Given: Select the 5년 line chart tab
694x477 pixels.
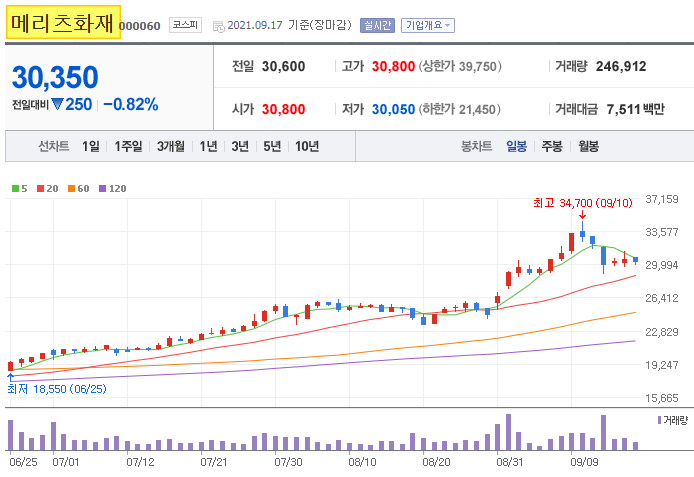Looking at the screenshot, I should click(x=272, y=146).
